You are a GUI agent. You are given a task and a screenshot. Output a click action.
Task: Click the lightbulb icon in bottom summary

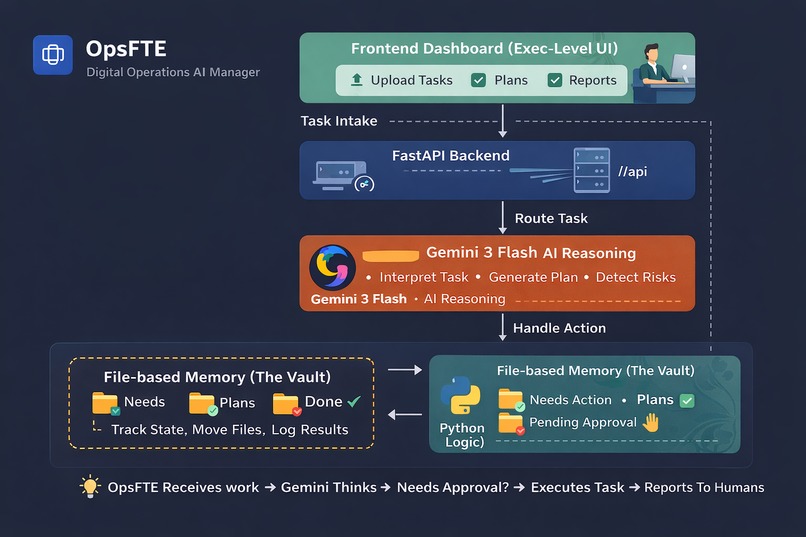(x=90, y=486)
